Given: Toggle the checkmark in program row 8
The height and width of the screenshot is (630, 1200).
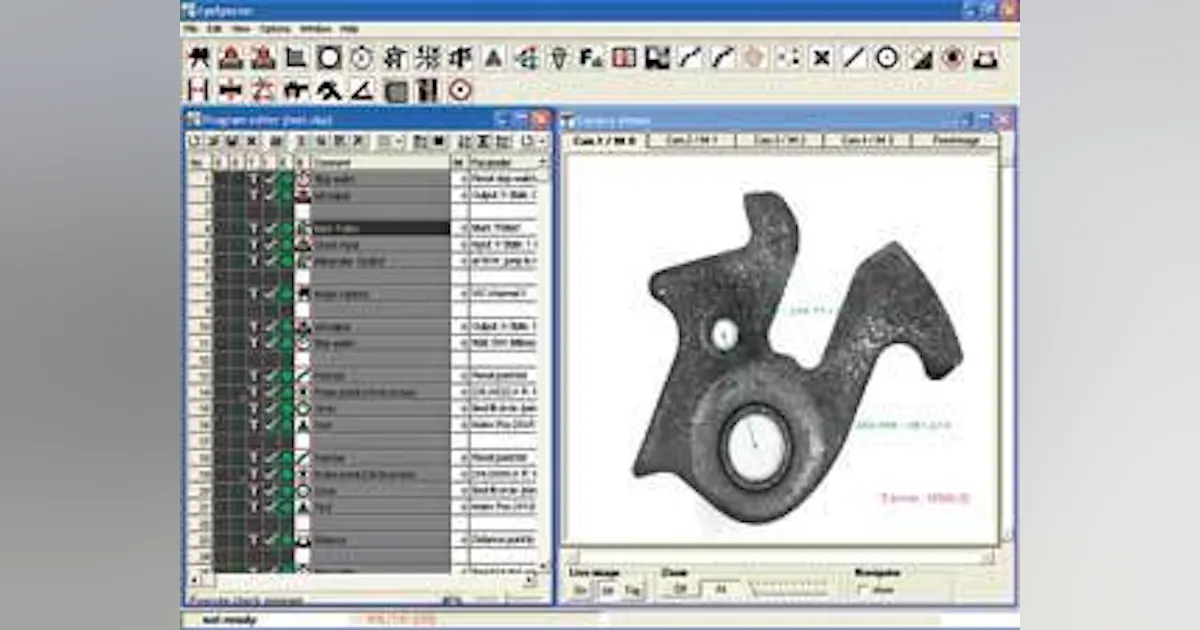Looking at the screenshot, I should [270, 294].
